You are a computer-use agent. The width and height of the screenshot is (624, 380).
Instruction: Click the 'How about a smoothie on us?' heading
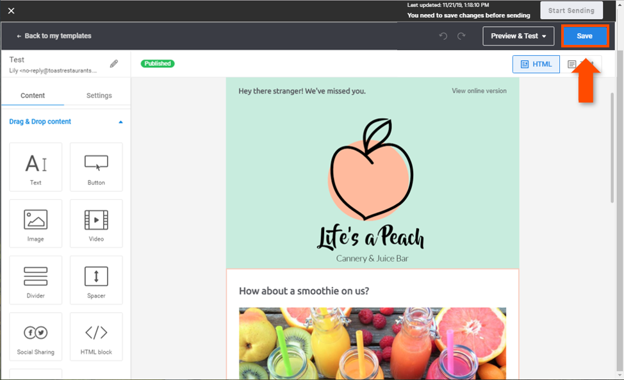(304, 291)
